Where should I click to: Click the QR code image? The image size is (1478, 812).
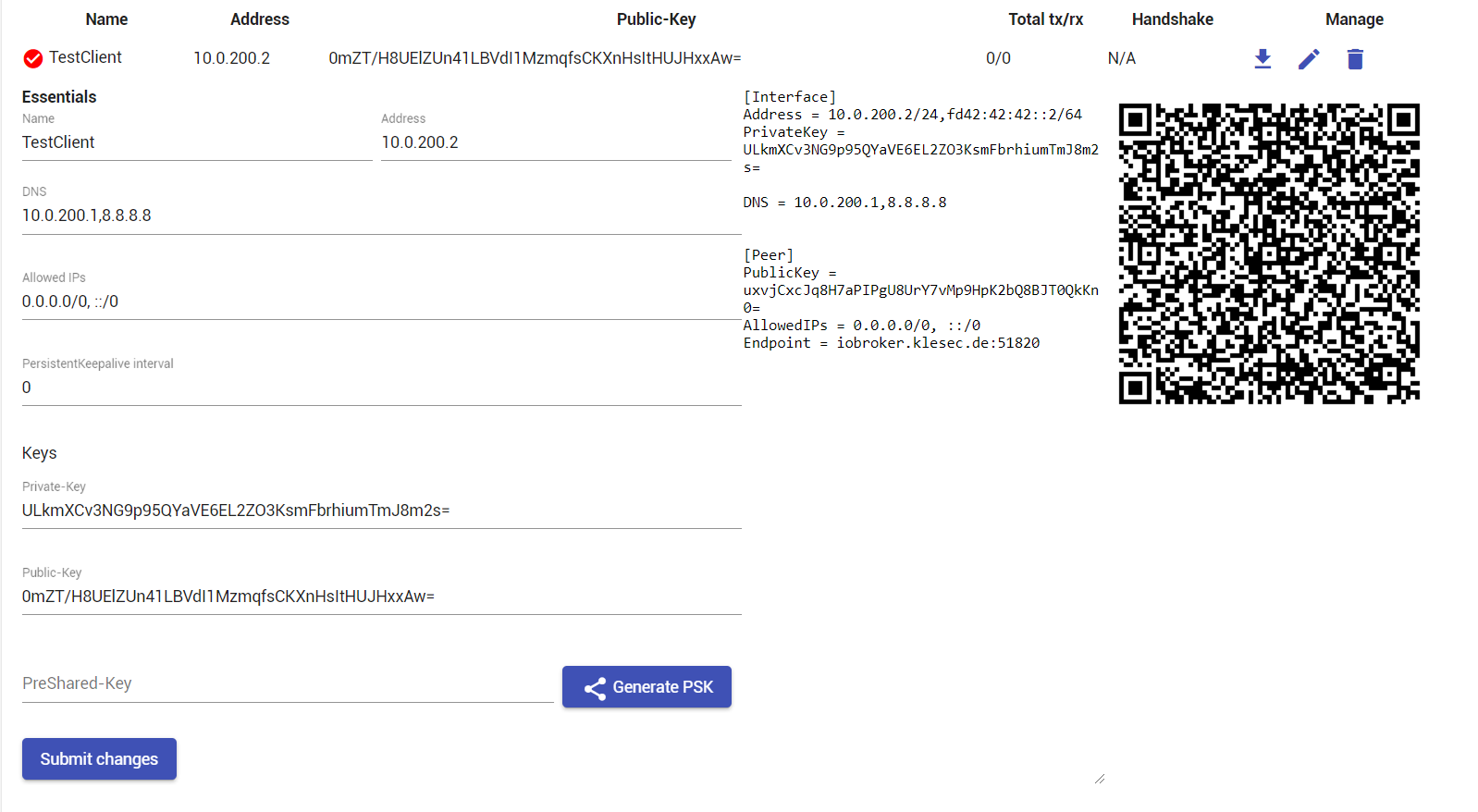click(x=1269, y=253)
